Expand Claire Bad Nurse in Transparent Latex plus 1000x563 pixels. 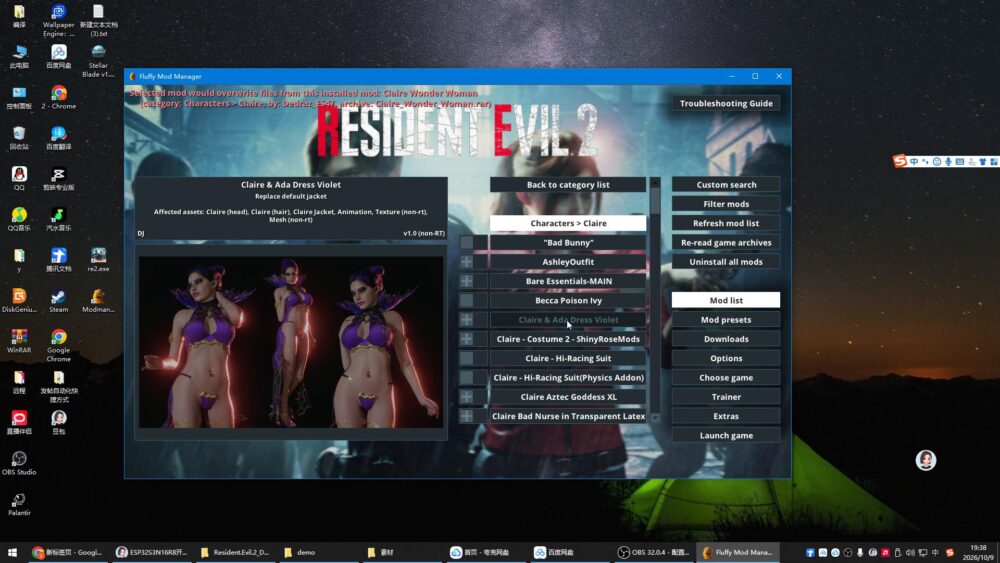467,416
